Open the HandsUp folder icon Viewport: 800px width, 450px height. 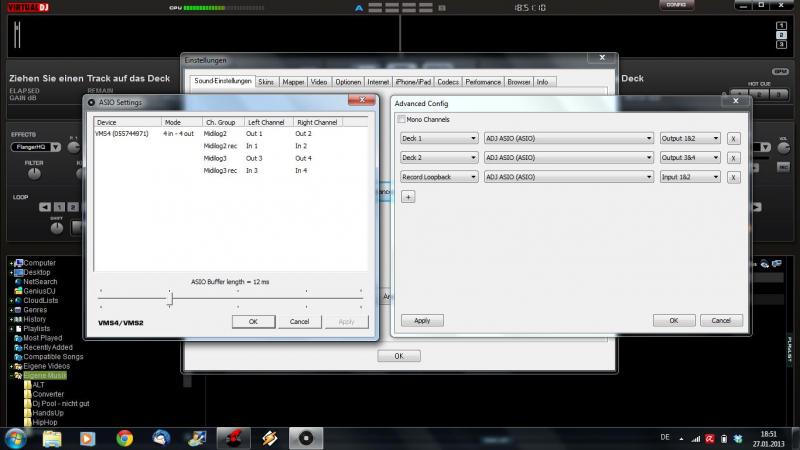[28, 413]
